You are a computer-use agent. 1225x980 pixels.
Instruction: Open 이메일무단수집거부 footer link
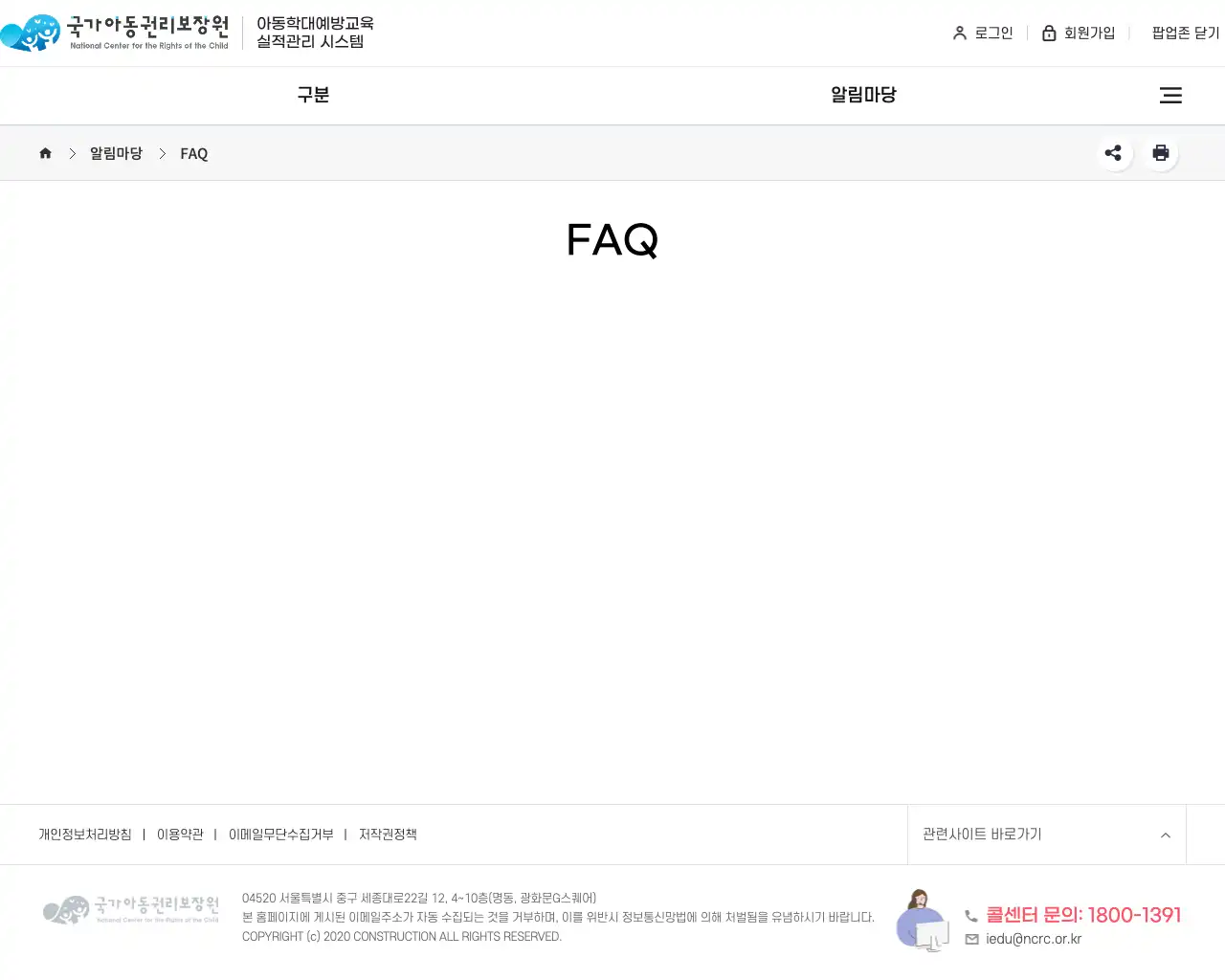(x=281, y=835)
